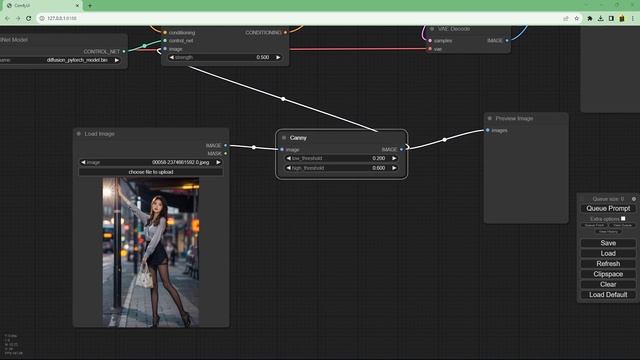Screen dimensions: 640x360
Task: Open the diffusion_pytorch_model.bin model selector
Action: (x=60, y=60)
